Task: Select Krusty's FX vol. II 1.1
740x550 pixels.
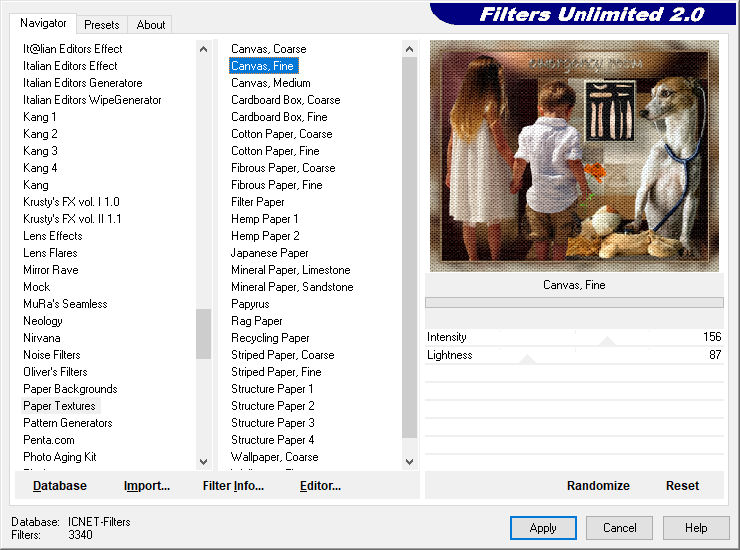Action: point(72,219)
